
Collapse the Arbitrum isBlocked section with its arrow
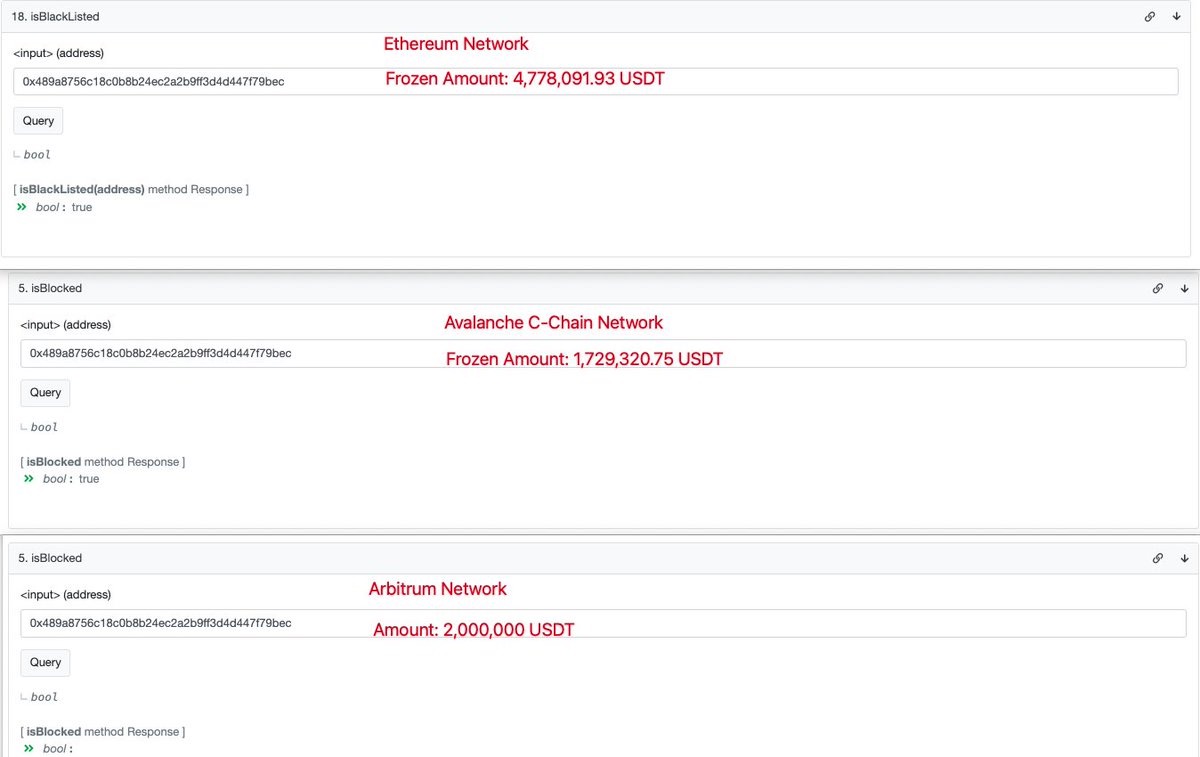[1184, 558]
